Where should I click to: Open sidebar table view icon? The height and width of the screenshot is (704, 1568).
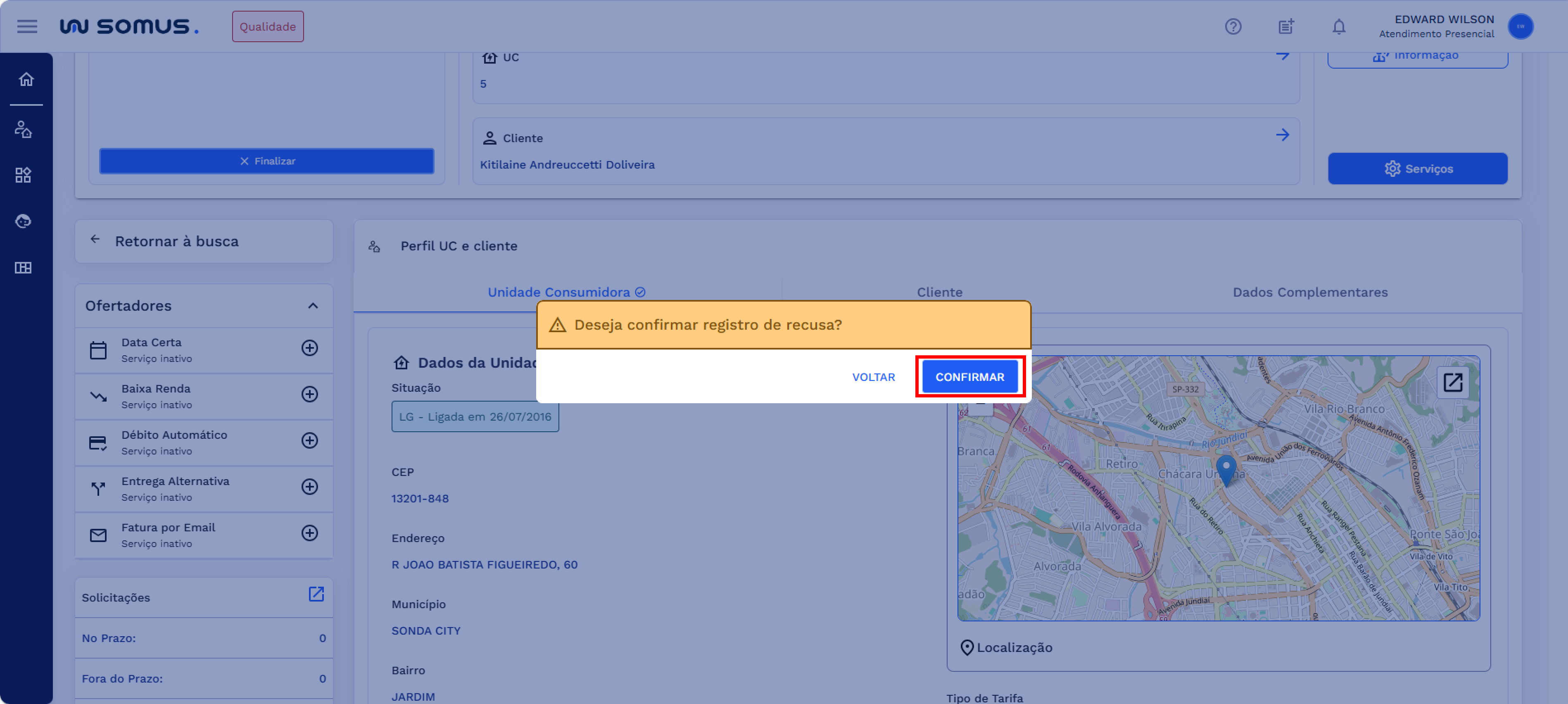(x=23, y=268)
